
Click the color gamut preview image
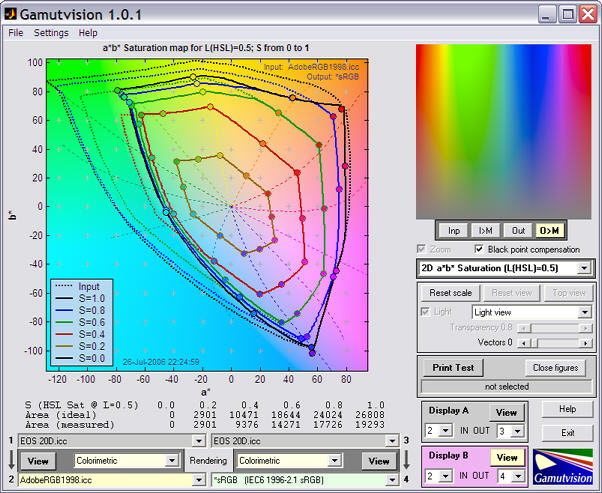[504, 132]
